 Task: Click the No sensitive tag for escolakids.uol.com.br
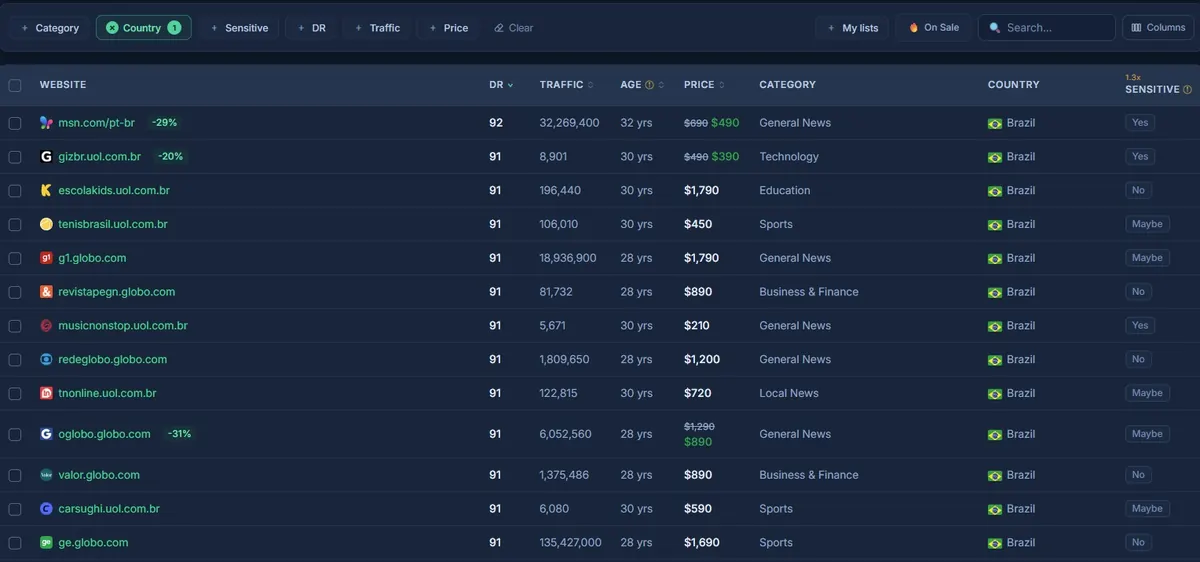1138,191
